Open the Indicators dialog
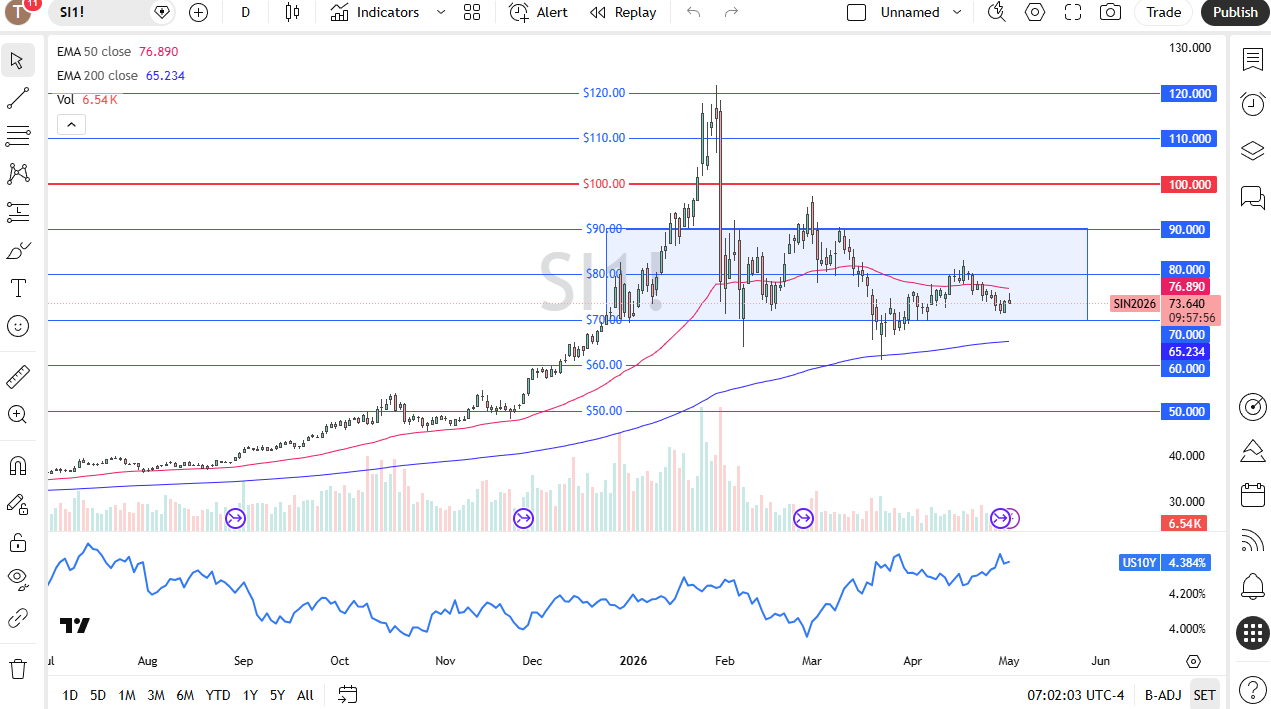Image resolution: width=1271 pixels, height=709 pixels. point(375,12)
